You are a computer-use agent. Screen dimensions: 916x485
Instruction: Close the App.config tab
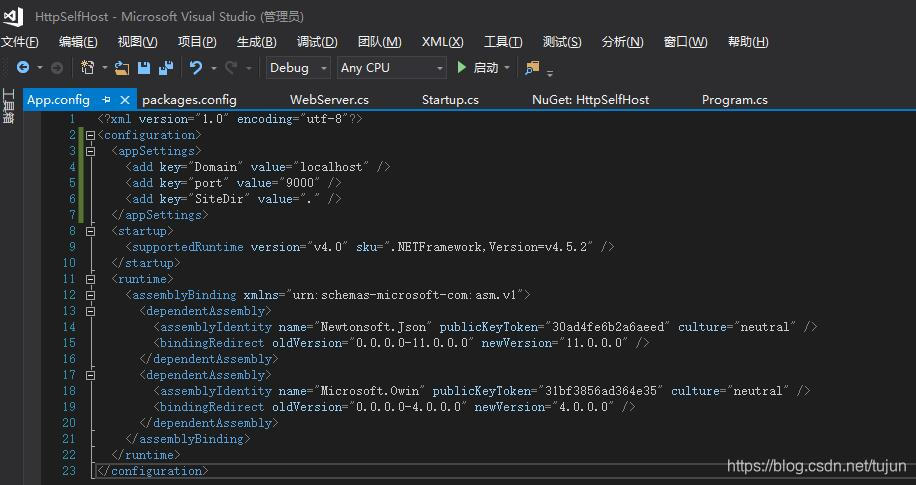pos(124,99)
